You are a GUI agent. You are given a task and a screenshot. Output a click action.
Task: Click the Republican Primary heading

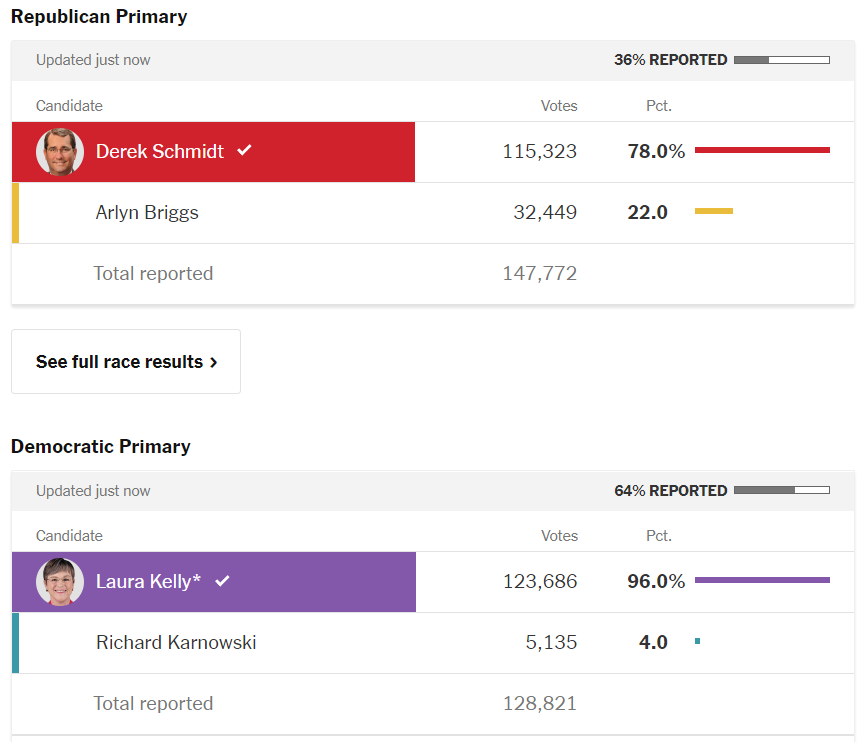click(x=99, y=17)
